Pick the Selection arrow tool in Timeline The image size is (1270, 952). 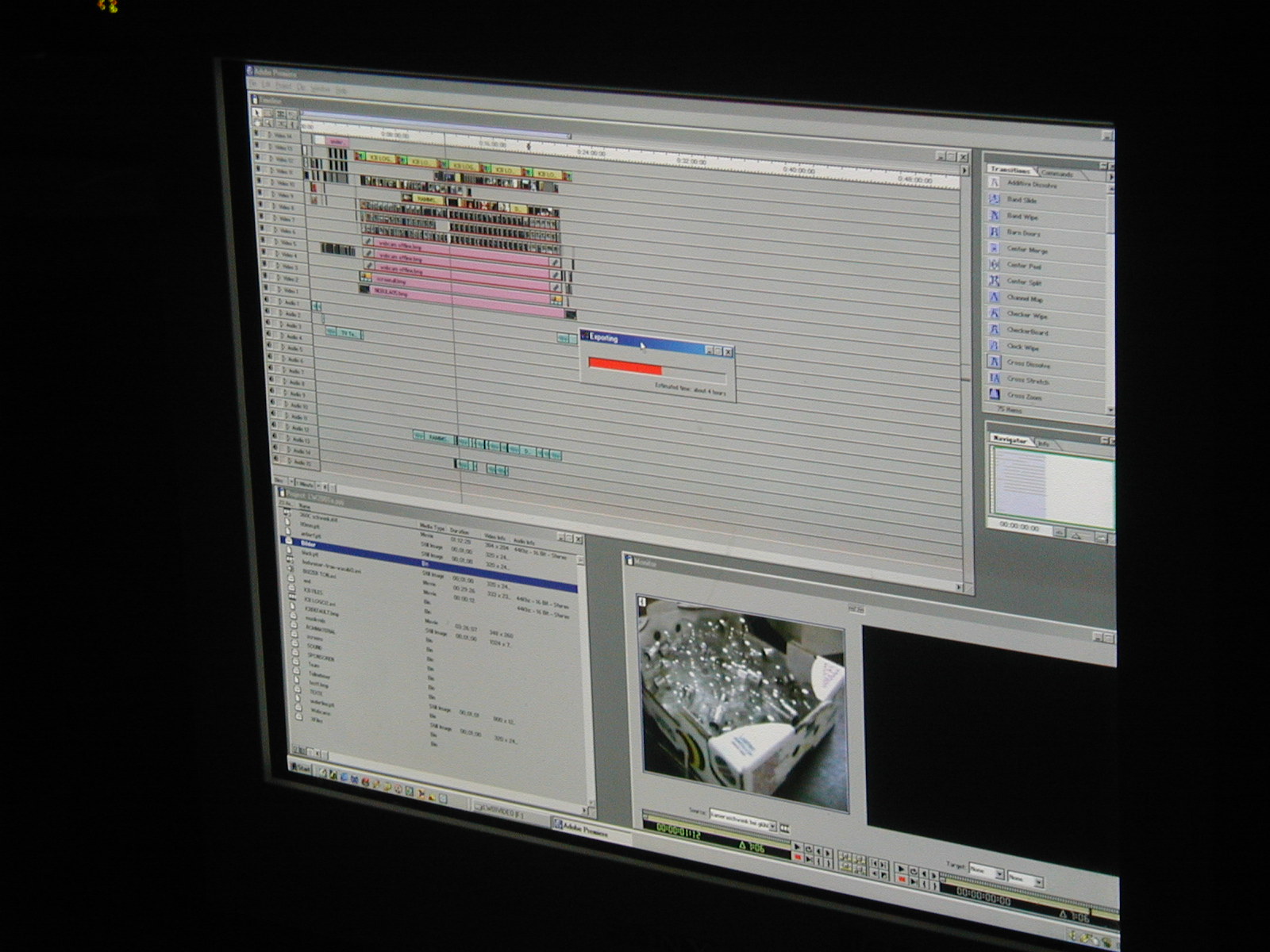[256, 112]
